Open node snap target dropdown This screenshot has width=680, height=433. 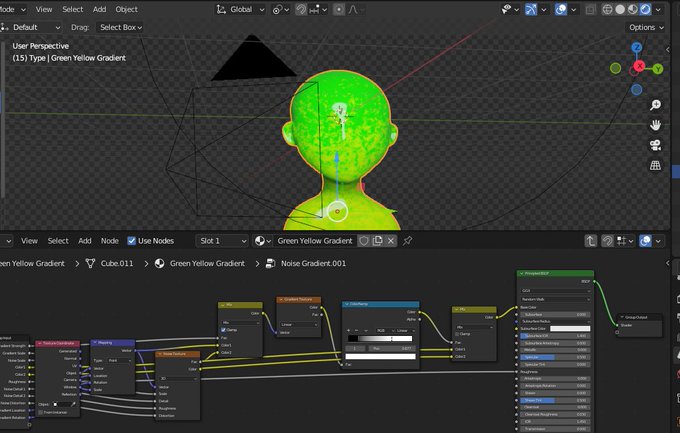coord(625,241)
